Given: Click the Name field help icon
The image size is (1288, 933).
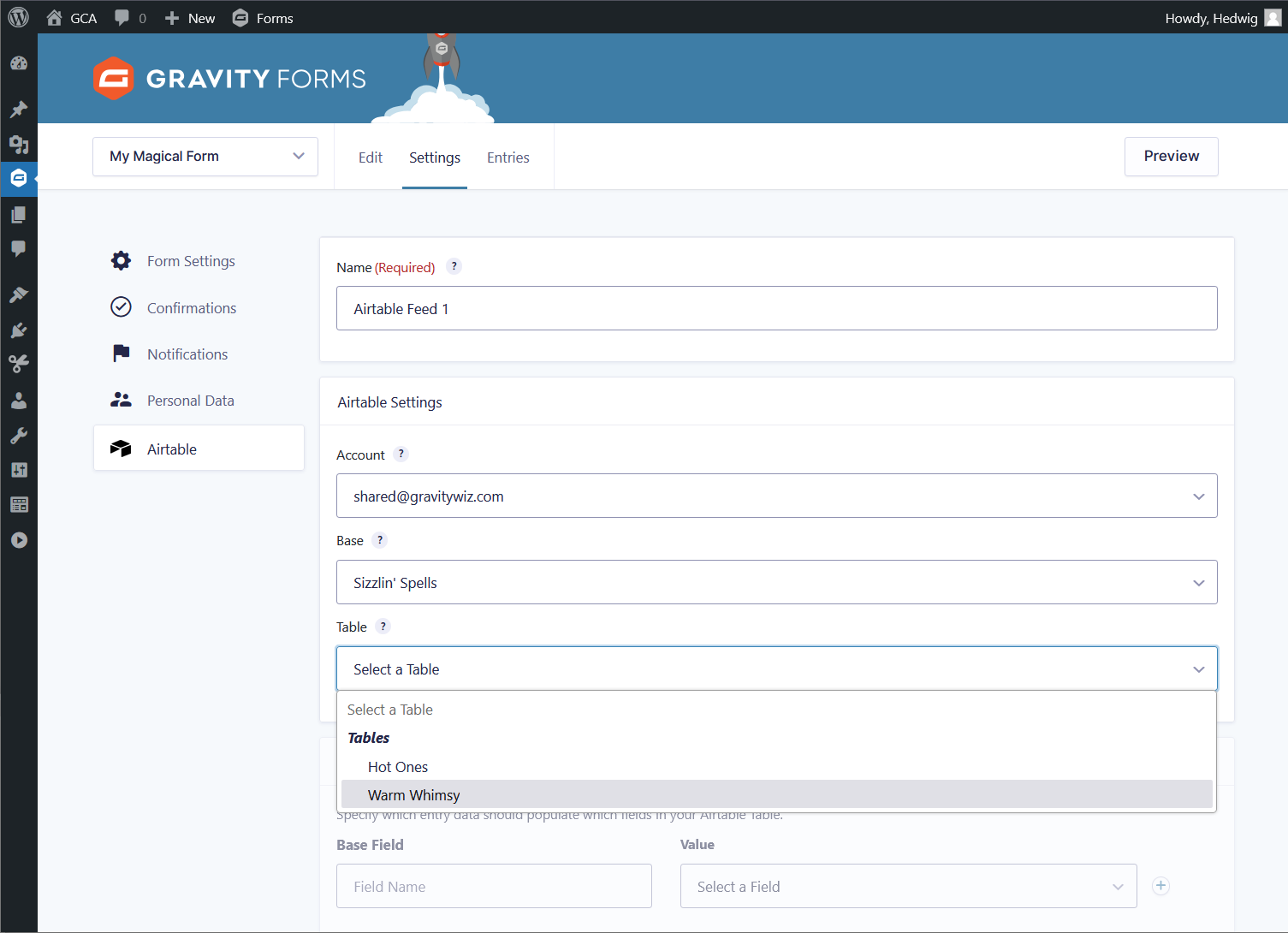Looking at the screenshot, I should tap(454, 266).
